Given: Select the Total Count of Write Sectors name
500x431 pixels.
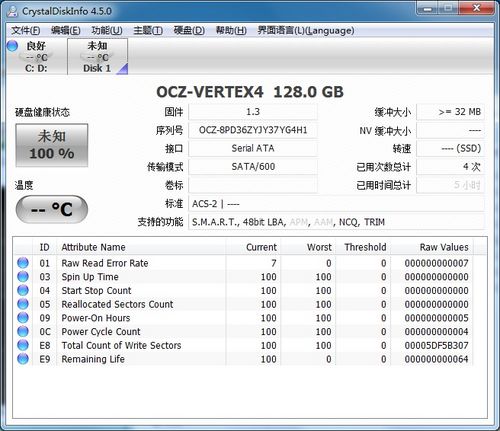Looking at the screenshot, I should click(x=121, y=345).
